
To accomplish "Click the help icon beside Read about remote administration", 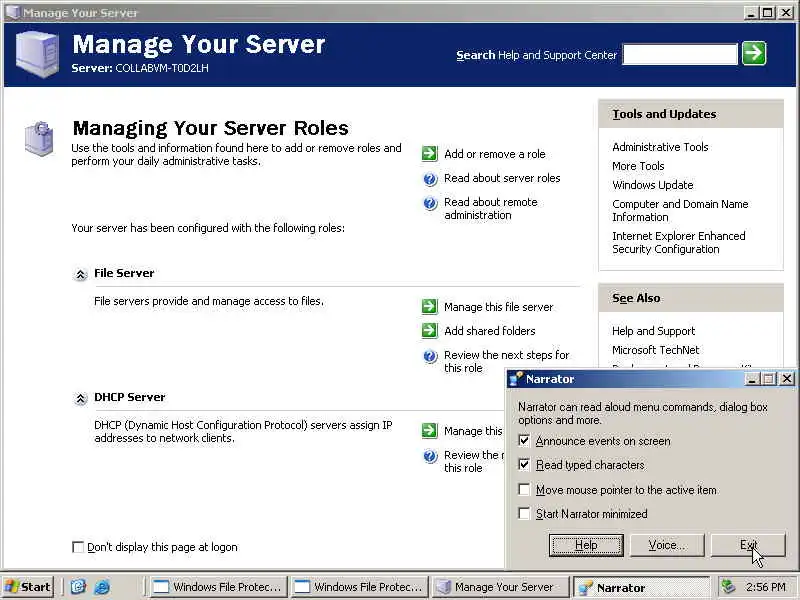I will pyautogui.click(x=430, y=203).
